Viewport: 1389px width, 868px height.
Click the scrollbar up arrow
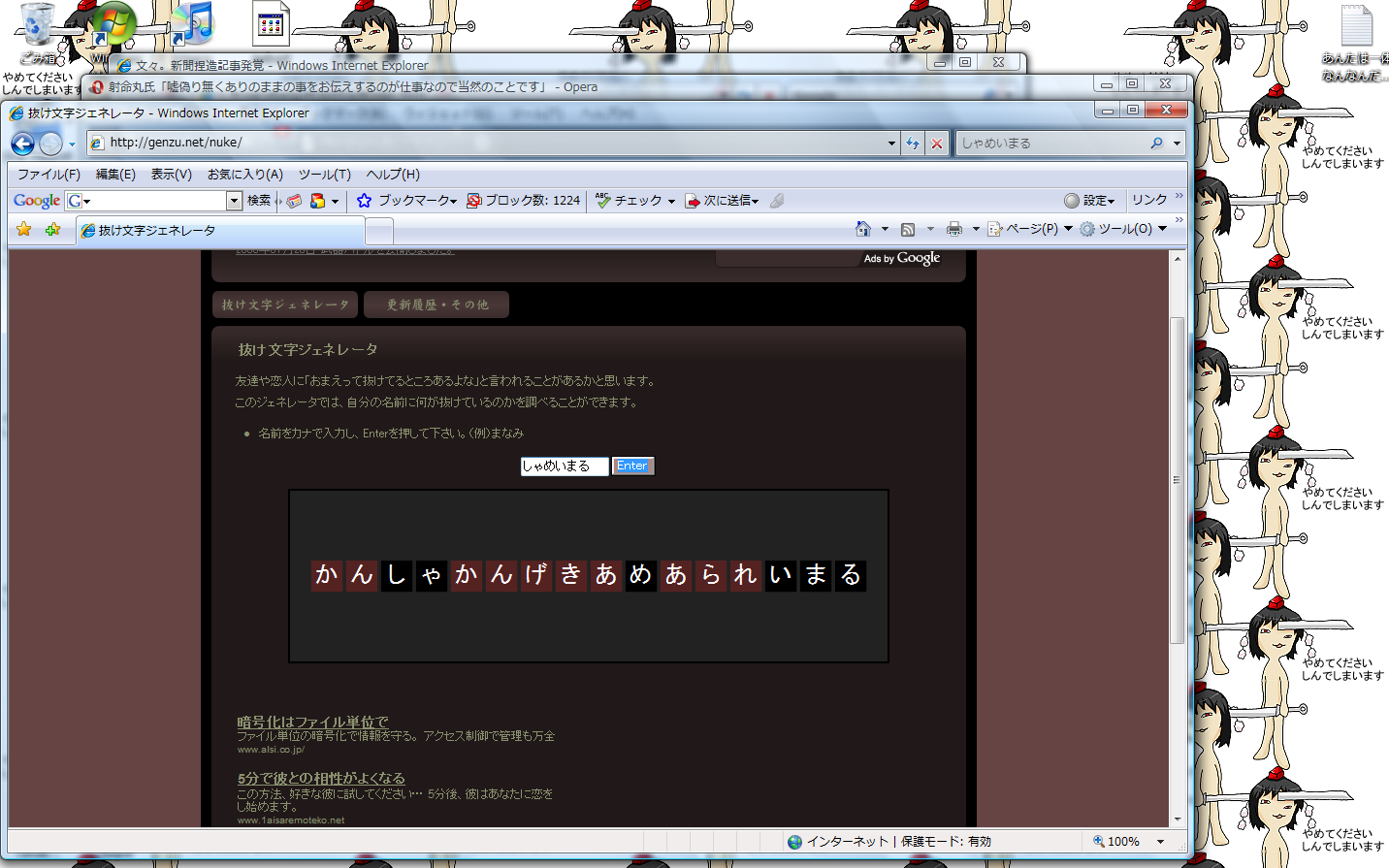1177,258
